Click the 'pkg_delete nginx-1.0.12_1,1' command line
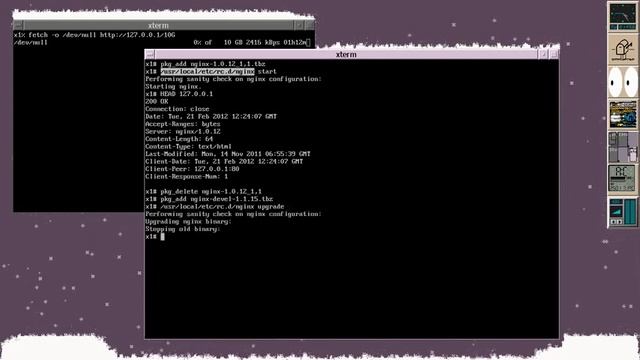Image resolution: width=640 pixels, height=360 pixels. pos(204,191)
